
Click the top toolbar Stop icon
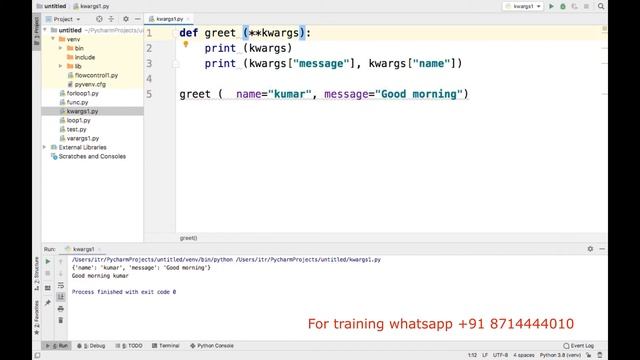coord(586,6)
